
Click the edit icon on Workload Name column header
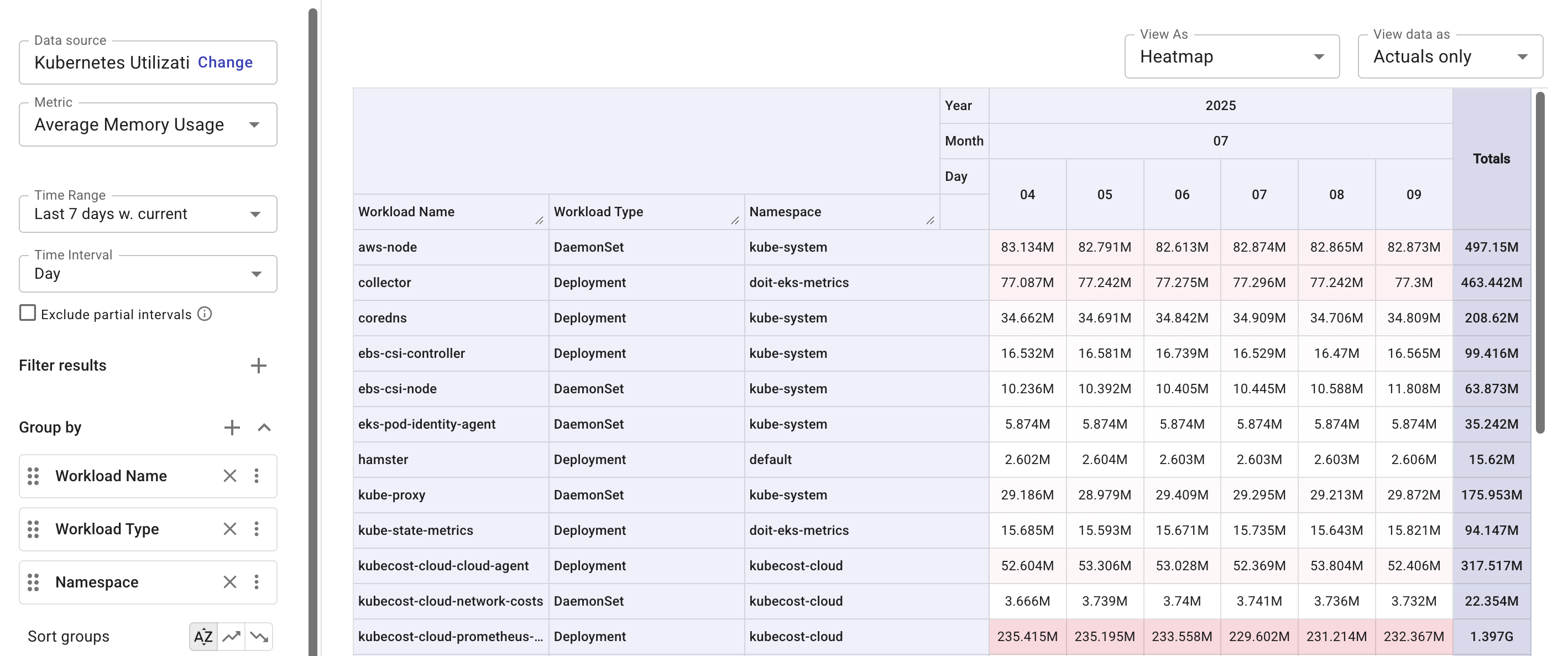point(539,221)
